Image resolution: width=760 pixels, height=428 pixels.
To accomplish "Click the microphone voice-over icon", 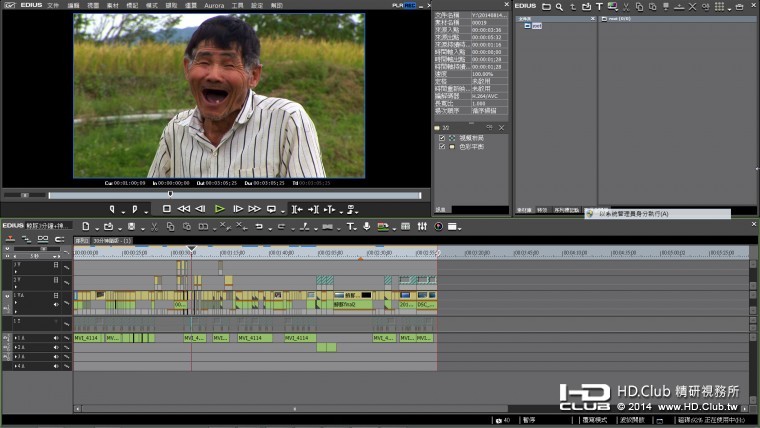I will point(366,227).
